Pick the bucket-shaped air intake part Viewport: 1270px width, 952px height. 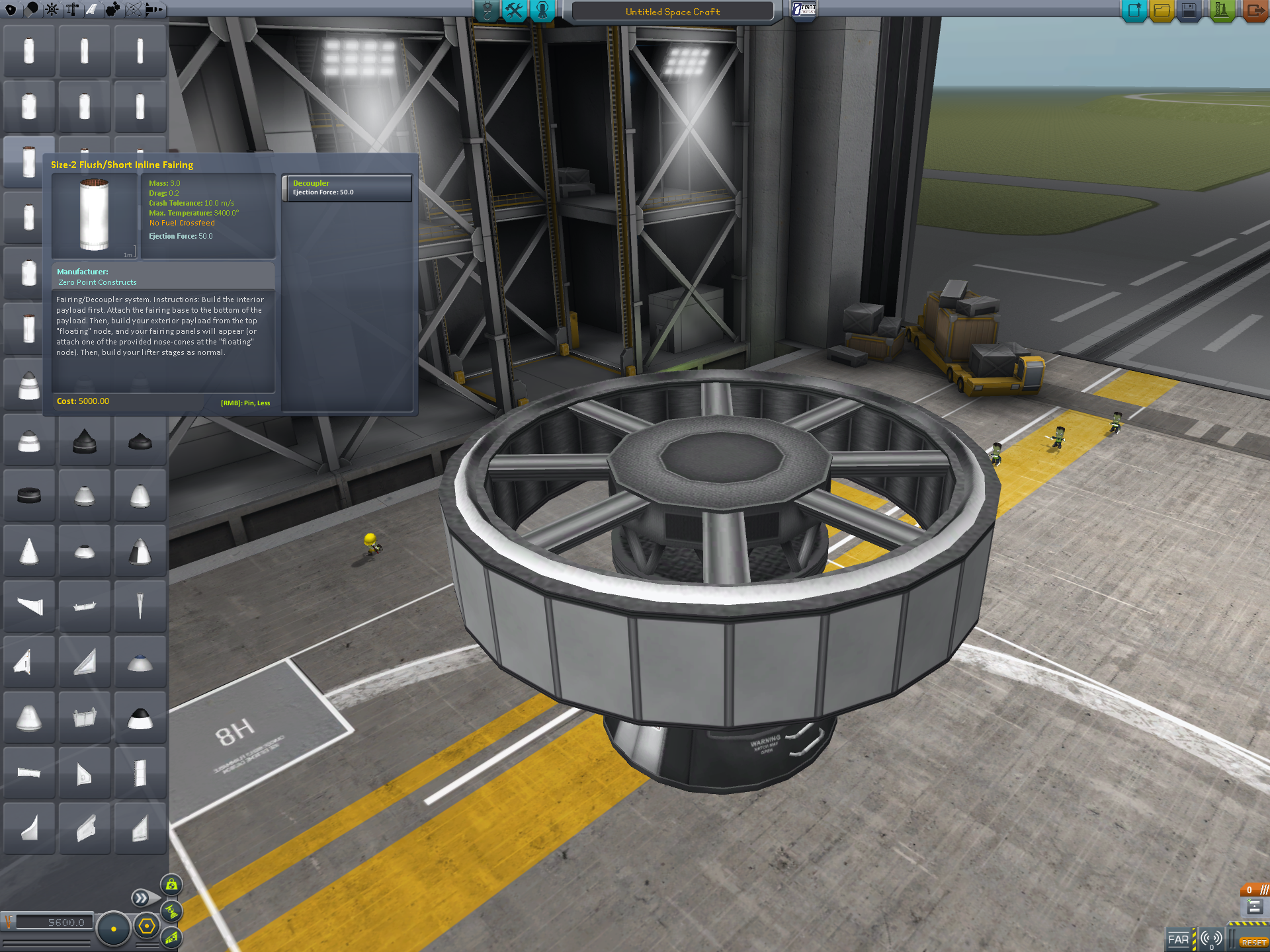click(85, 719)
